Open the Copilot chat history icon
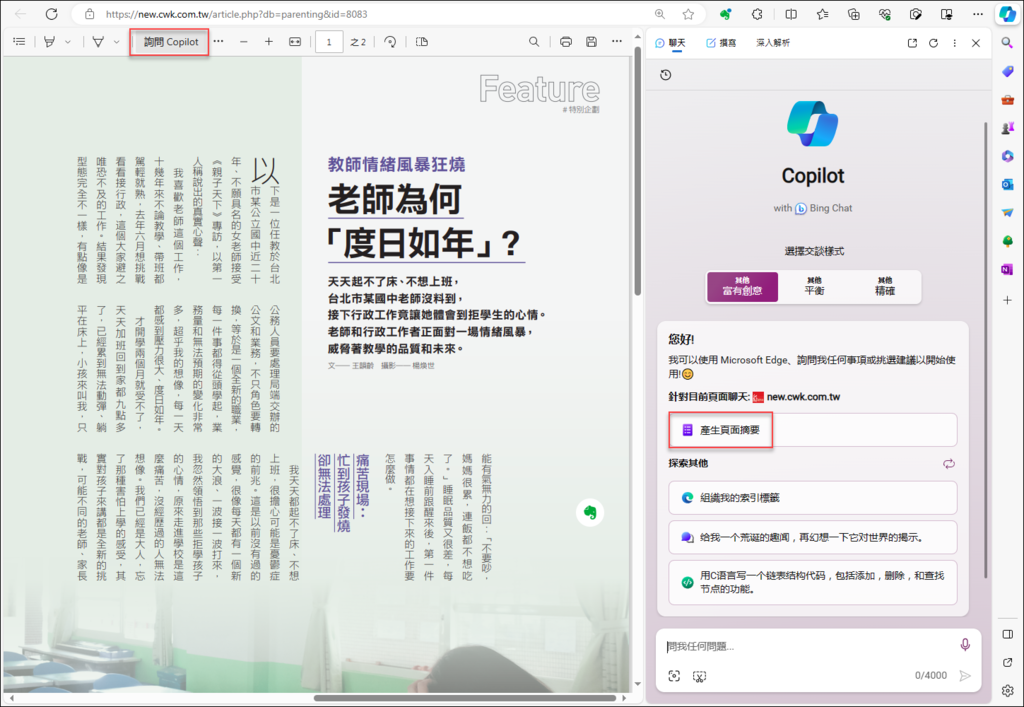The height and width of the screenshot is (707, 1024). pos(666,75)
